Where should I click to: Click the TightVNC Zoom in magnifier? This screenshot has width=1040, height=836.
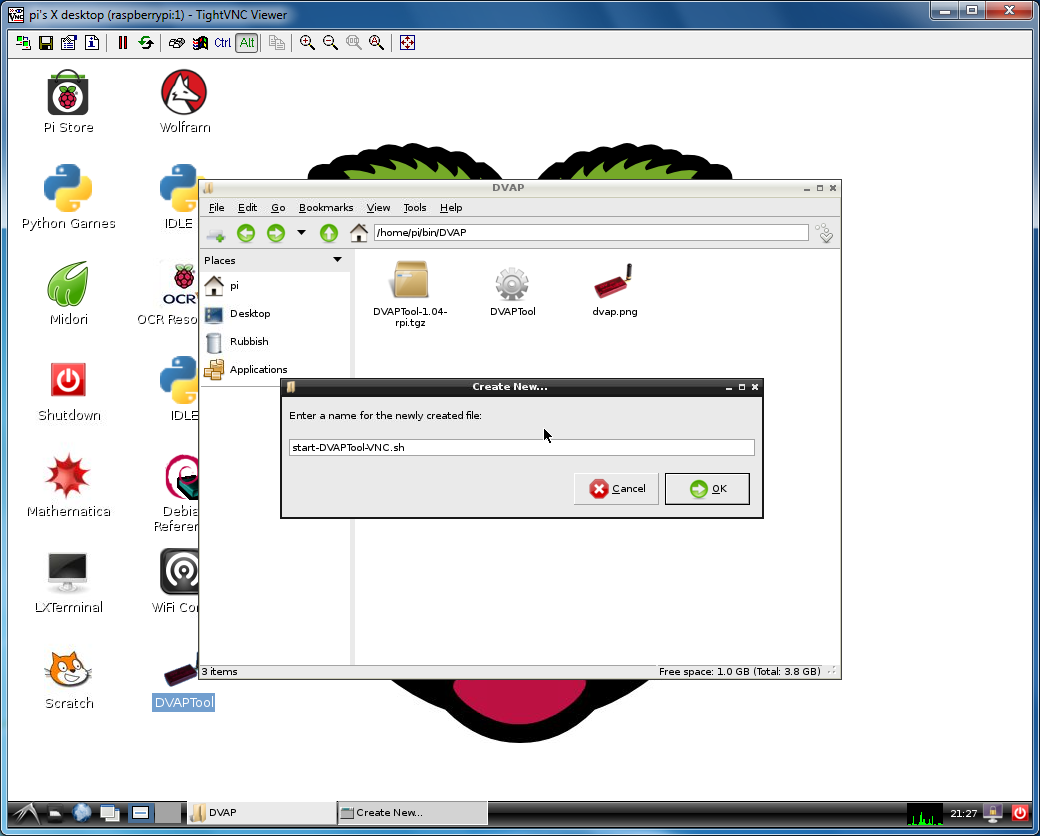pyautogui.click(x=306, y=42)
